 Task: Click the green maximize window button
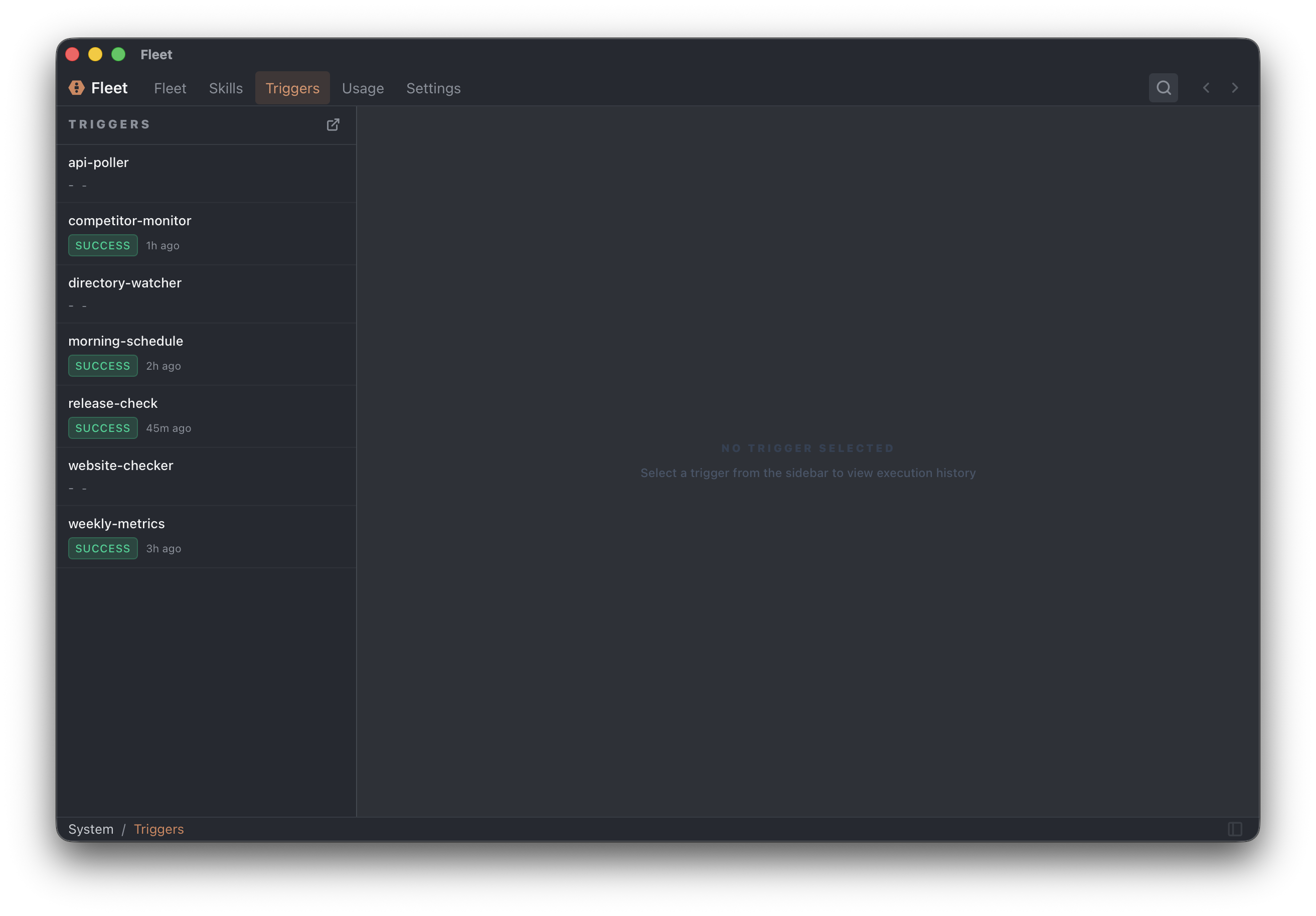coord(118,55)
